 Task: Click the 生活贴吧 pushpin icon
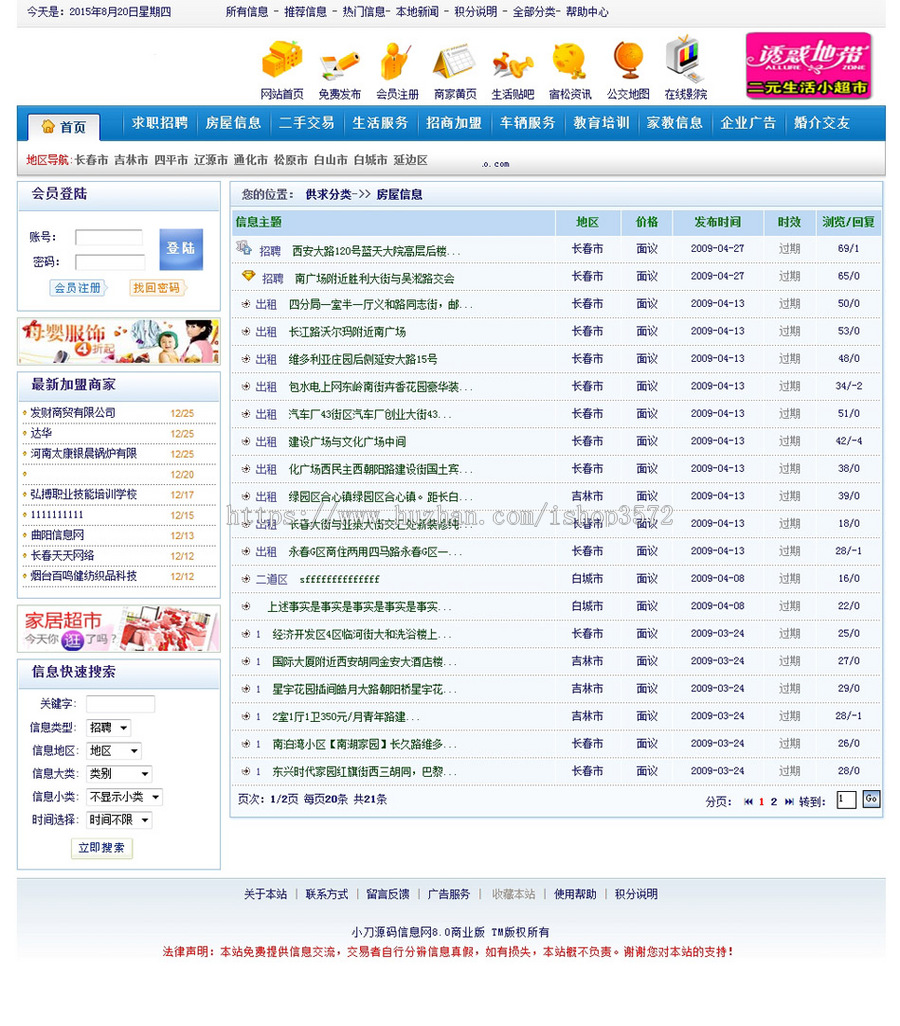[x=511, y=64]
